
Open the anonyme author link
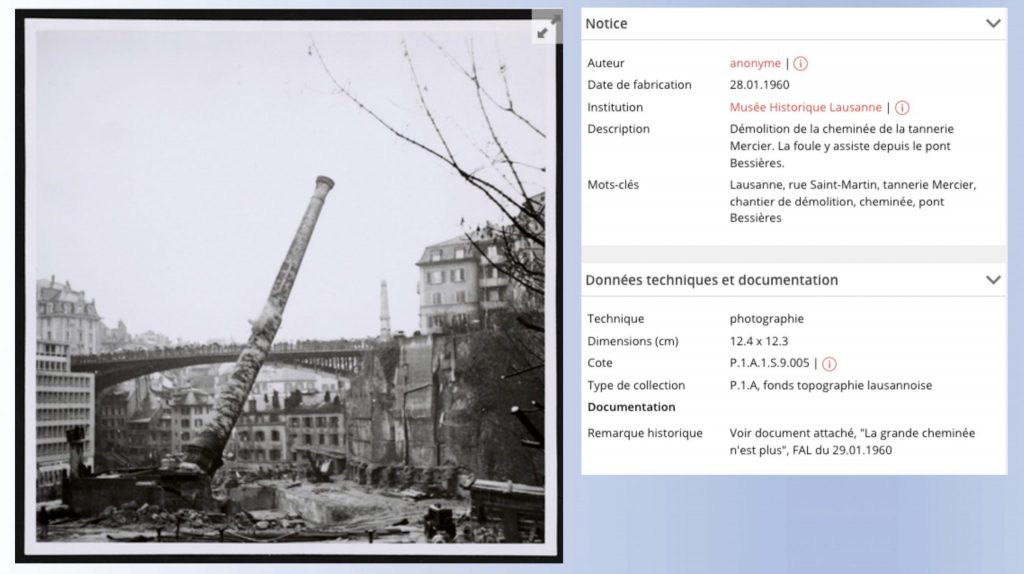(x=755, y=63)
